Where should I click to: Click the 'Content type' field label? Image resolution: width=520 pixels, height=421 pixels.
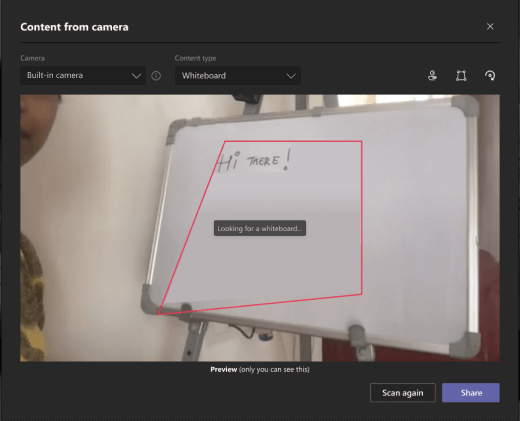(x=195, y=58)
